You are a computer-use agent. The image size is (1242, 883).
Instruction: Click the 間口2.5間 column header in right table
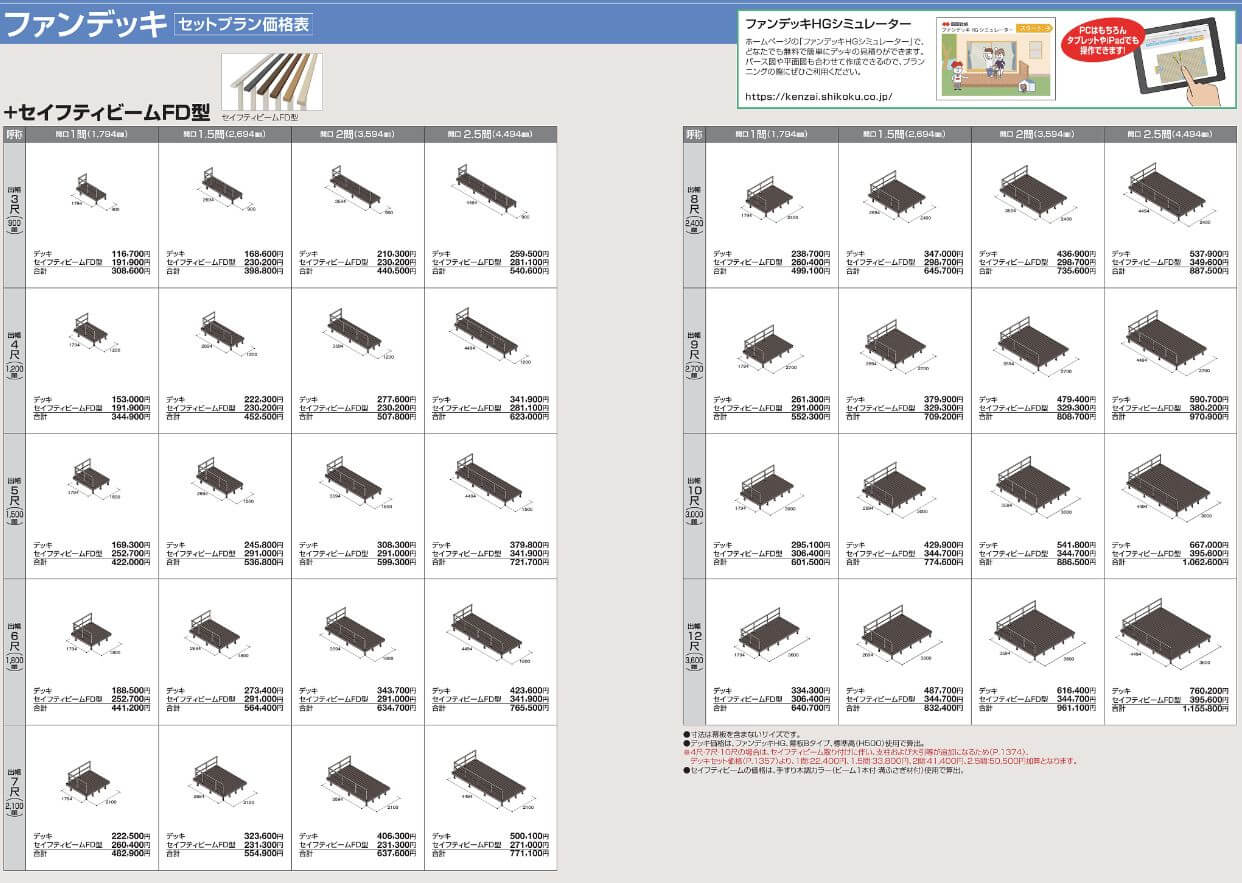(1169, 133)
